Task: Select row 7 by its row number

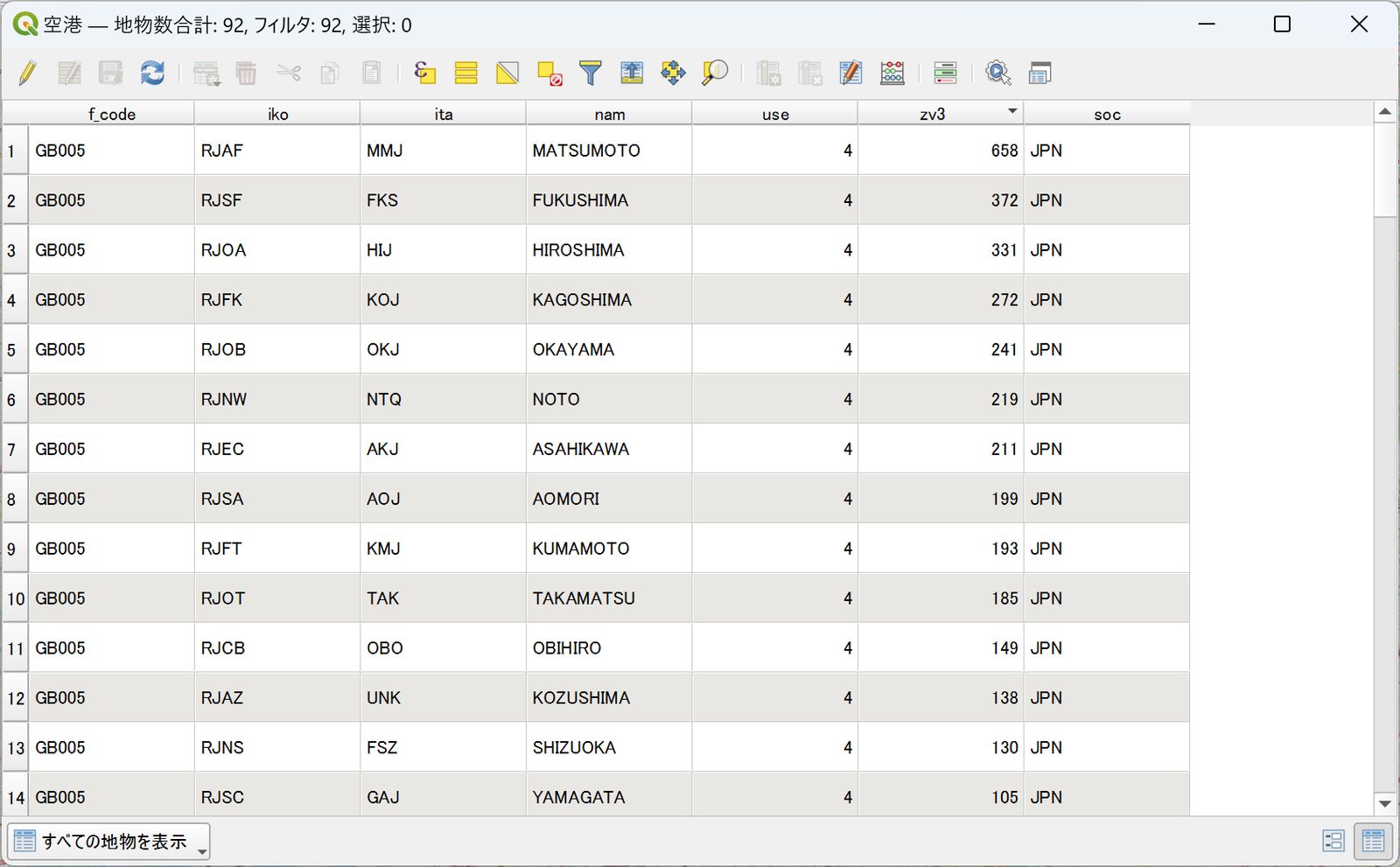Action: [15, 449]
